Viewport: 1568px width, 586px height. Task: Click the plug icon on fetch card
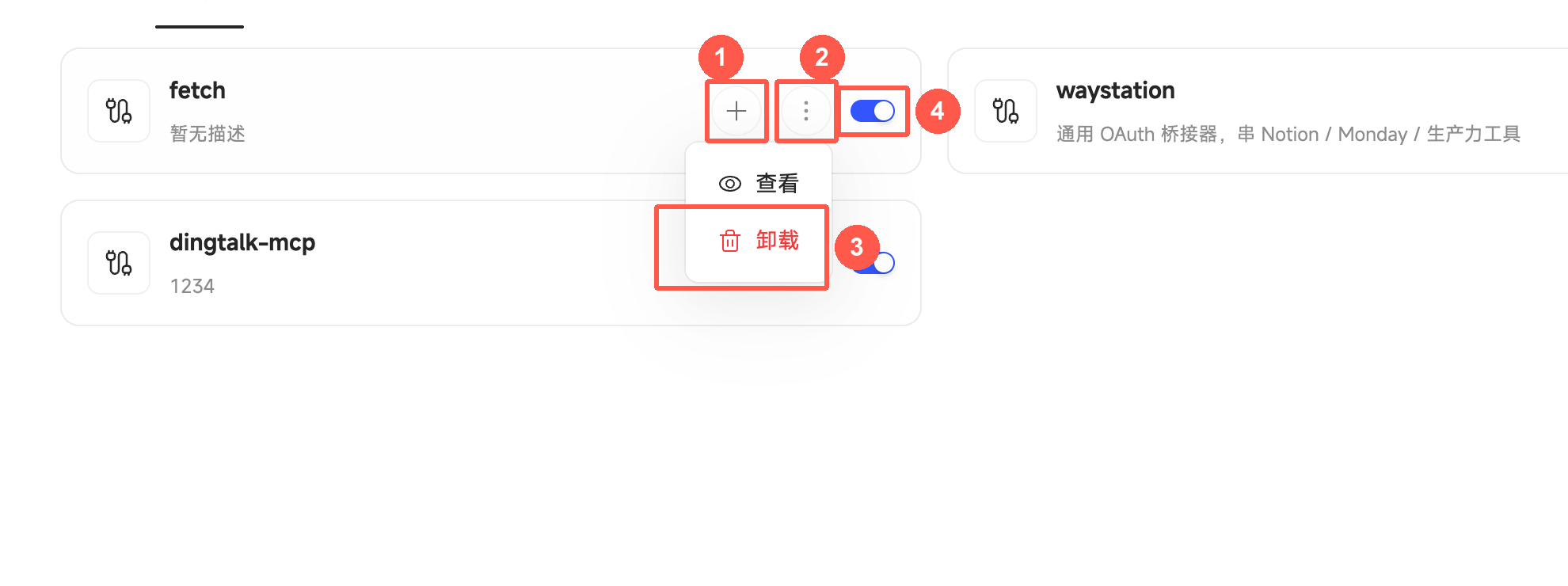click(119, 111)
